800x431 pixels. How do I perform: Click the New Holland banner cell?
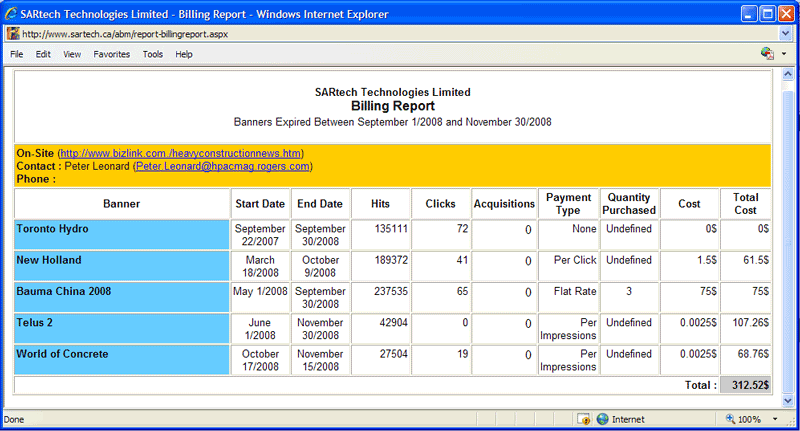tap(122, 266)
